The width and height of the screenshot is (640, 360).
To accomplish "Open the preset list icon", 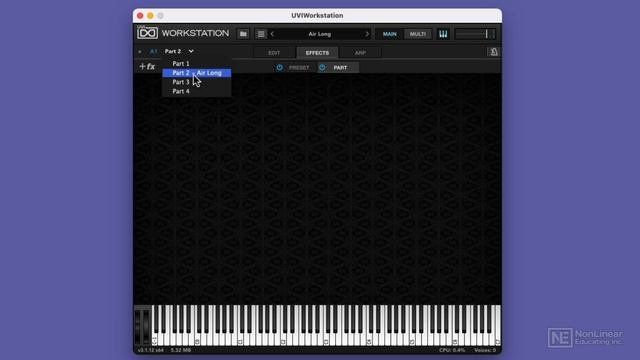I will point(261,34).
